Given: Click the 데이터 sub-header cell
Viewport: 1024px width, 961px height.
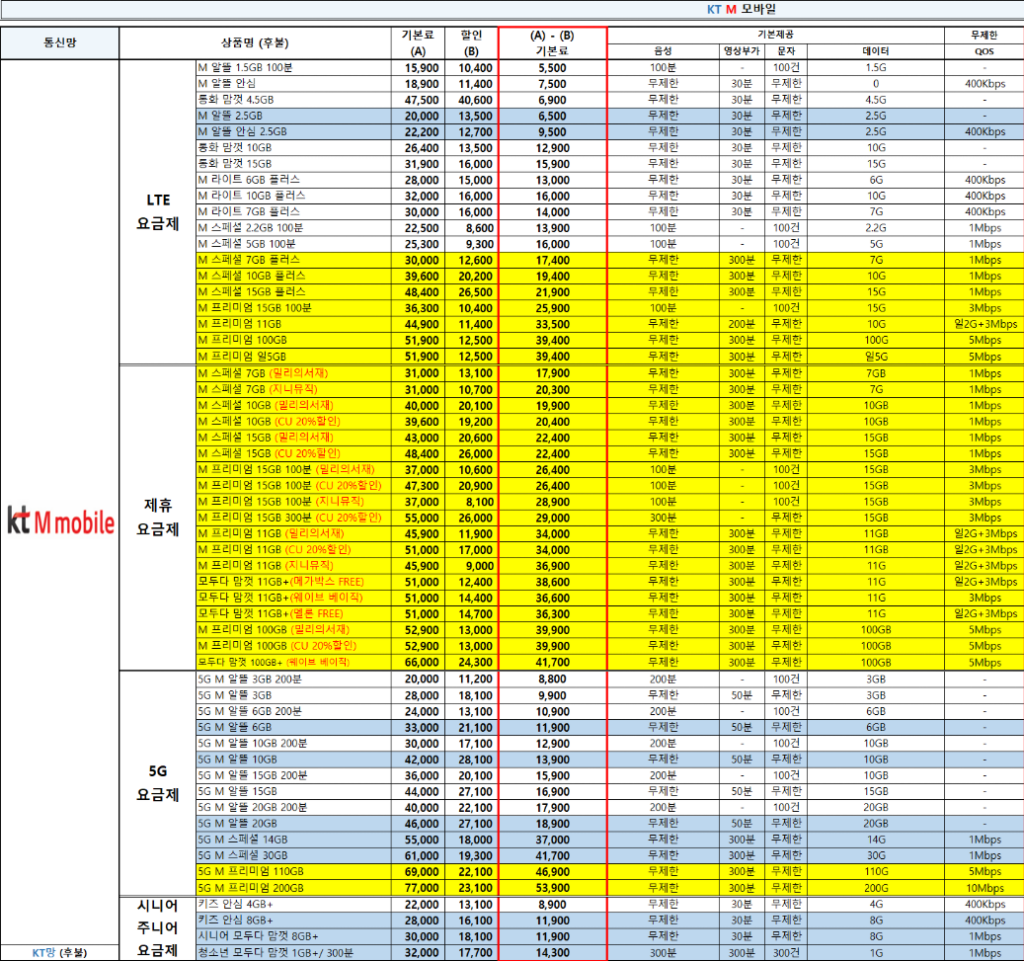Looking at the screenshot, I should tap(875, 51).
